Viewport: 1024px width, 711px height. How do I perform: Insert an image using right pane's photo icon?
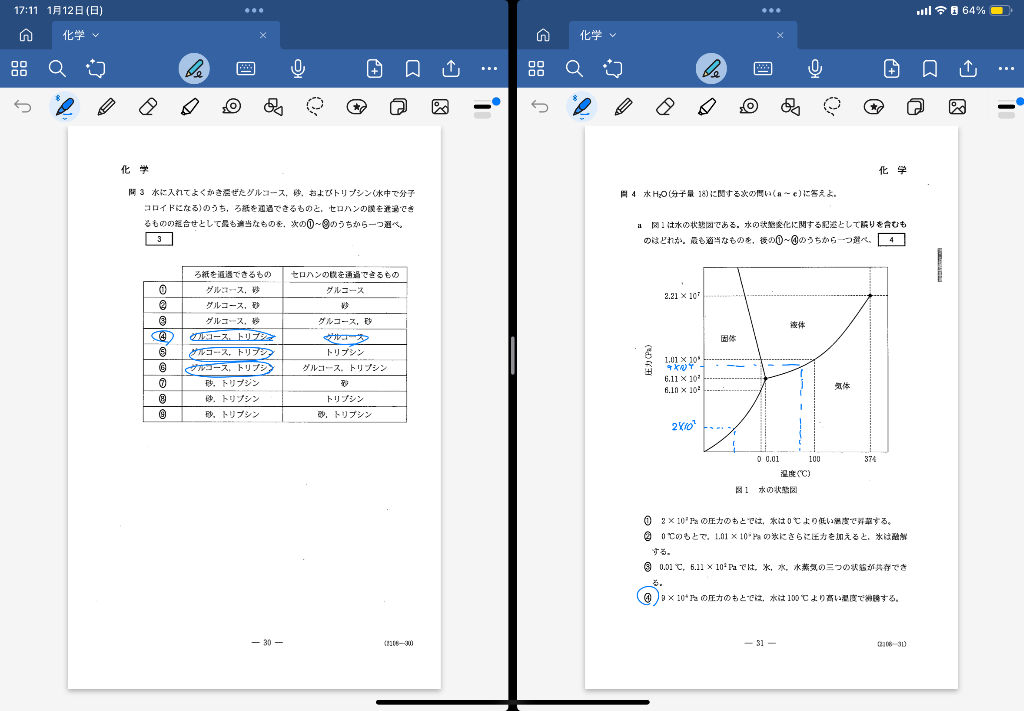pyautogui.click(x=957, y=107)
